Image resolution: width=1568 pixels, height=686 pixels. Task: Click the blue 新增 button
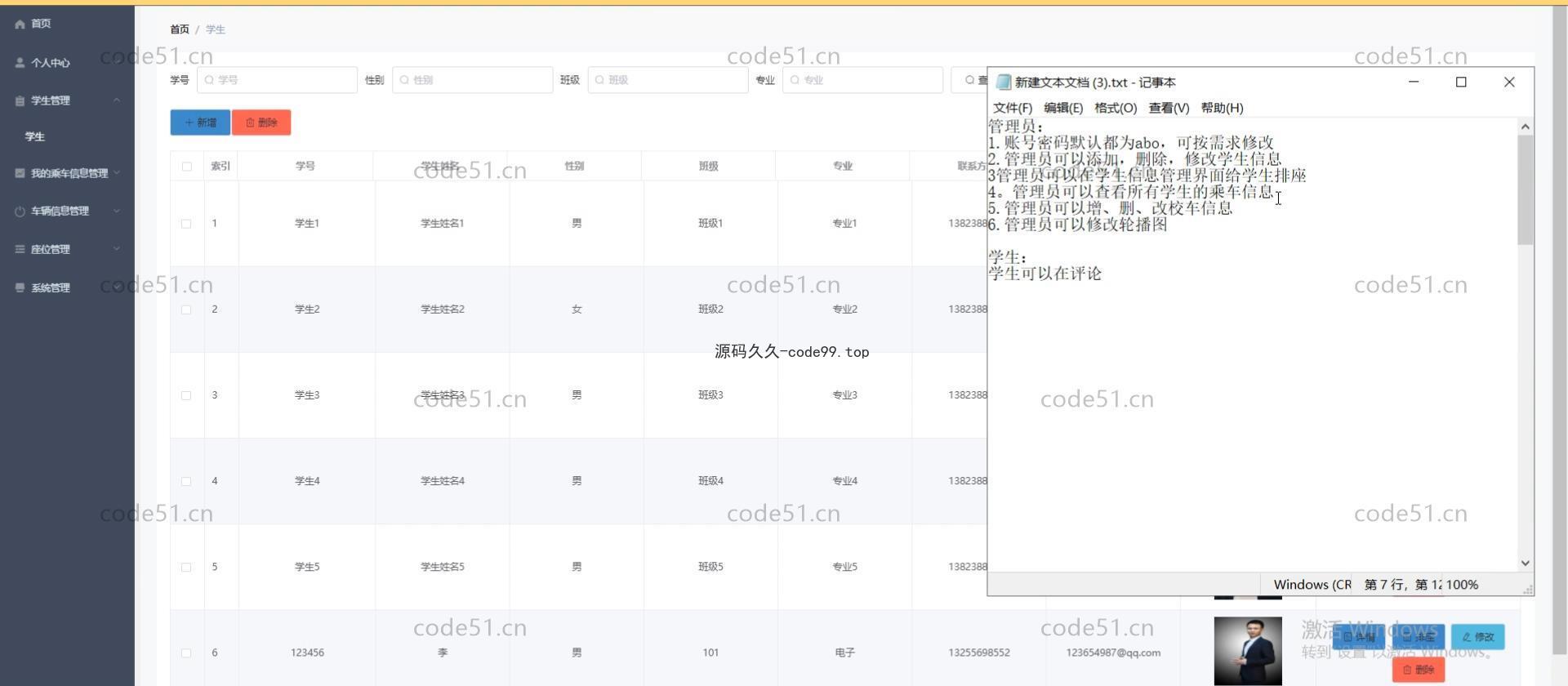point(200,122)
